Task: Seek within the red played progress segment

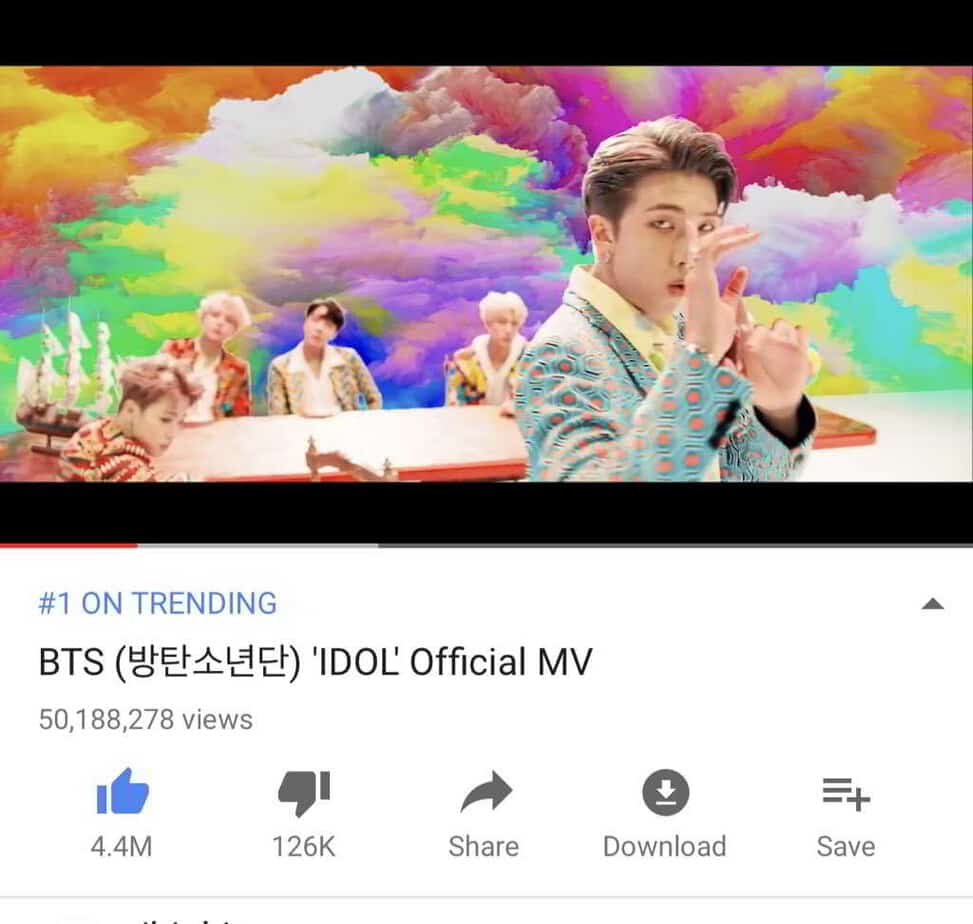Action: tap(68, 545)
